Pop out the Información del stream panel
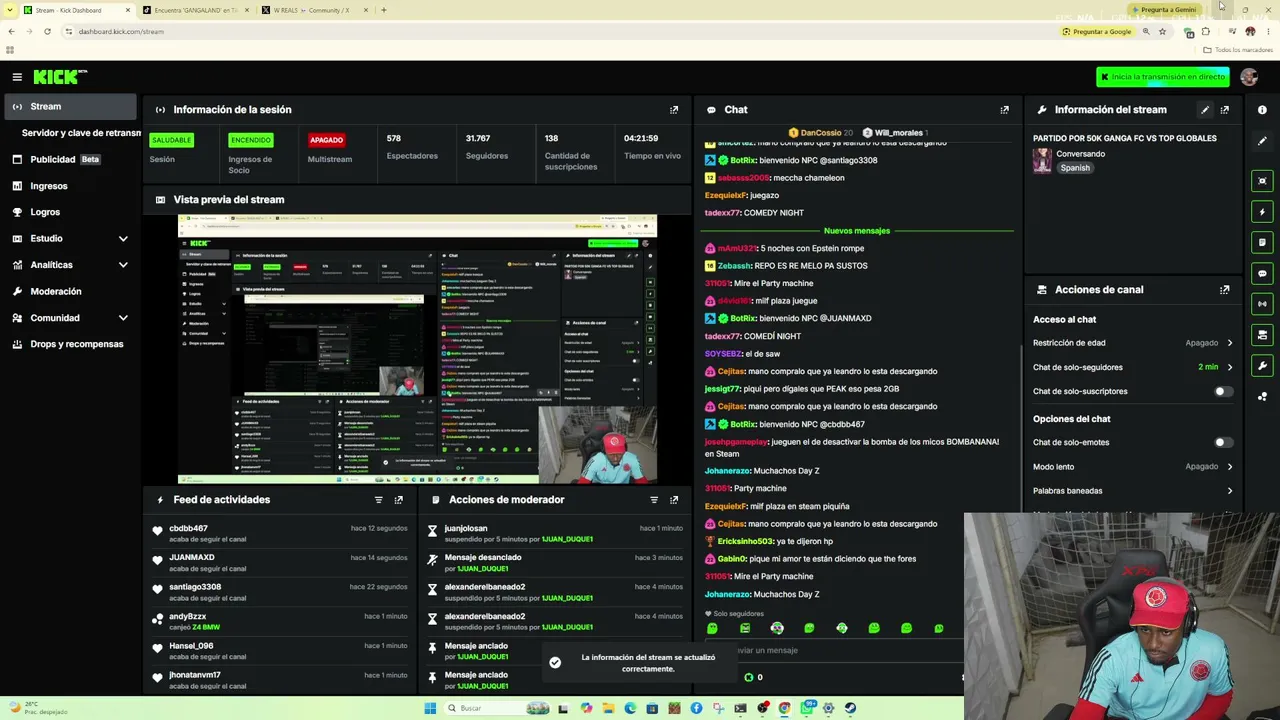Viewport: 1280px width, 720px height. click(x=1225, y=110)
